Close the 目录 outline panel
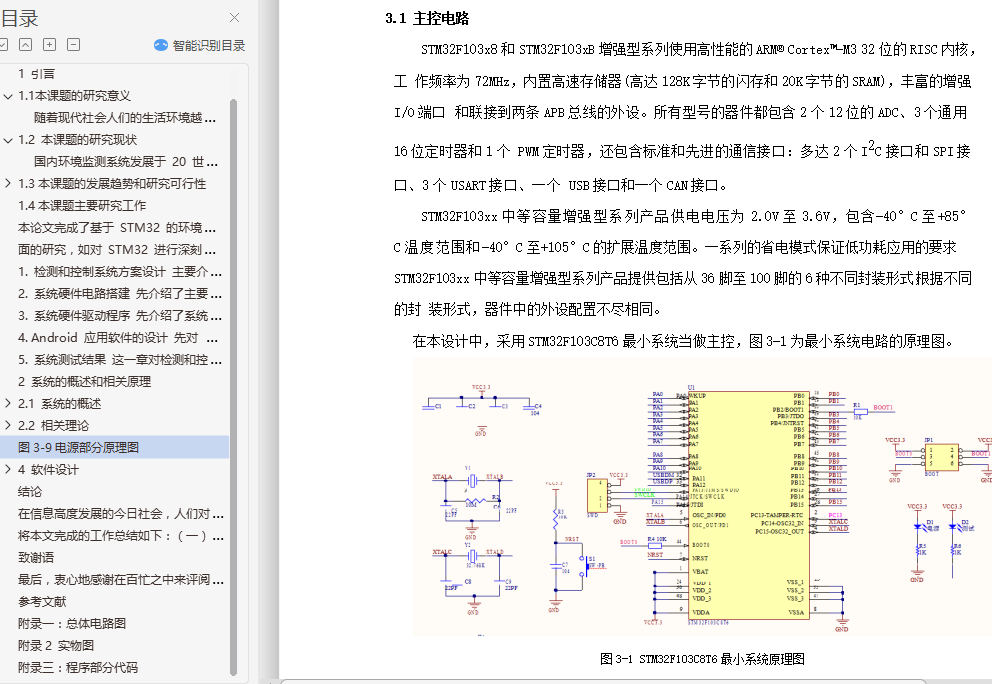This screenshot has height=684, width=992. pos(234,18)
